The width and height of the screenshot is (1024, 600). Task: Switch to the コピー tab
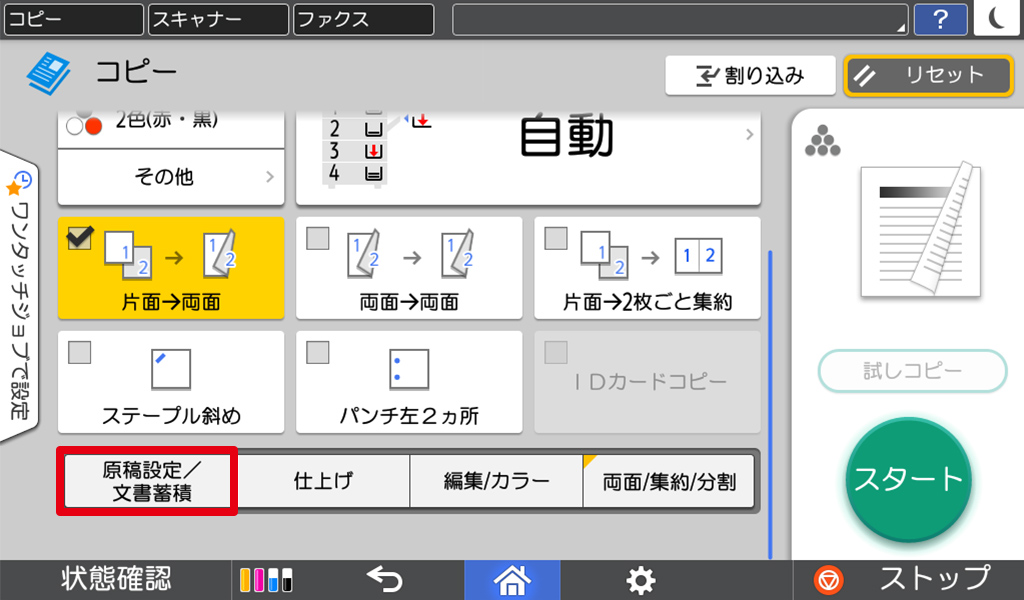pyautogui.click(x=74, y=19)
